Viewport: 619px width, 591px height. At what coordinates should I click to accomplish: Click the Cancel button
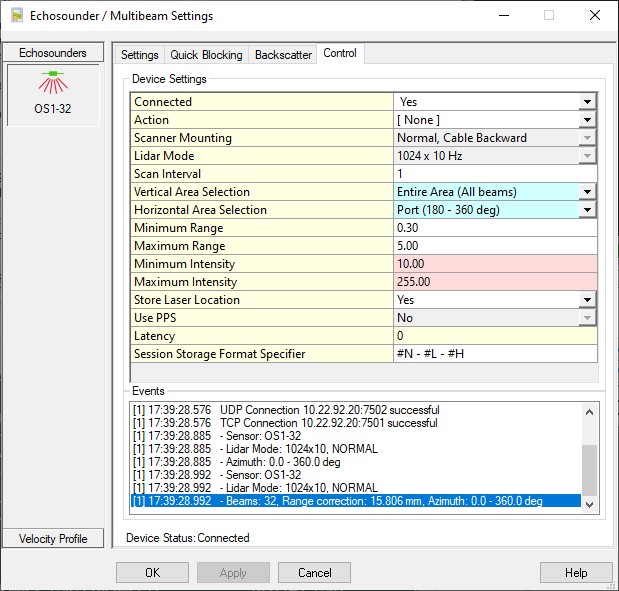point(314,572)
